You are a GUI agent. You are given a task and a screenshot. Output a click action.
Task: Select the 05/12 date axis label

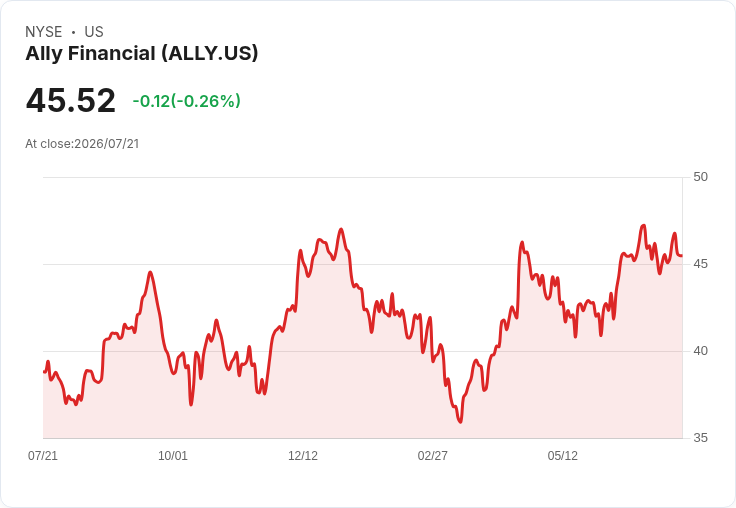coord(562,456)
